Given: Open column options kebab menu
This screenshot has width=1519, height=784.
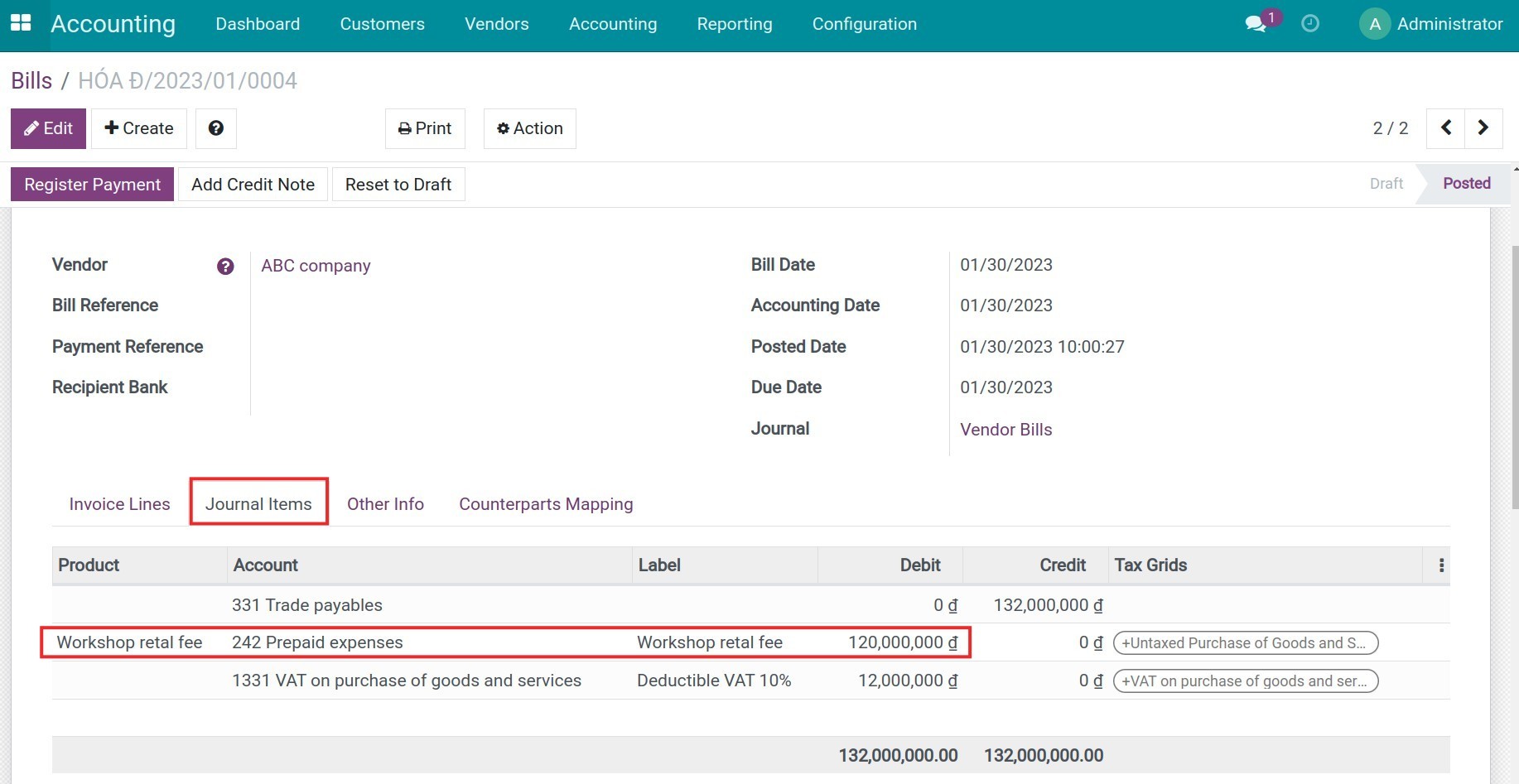Looking at the screenshot, I should pos(1441,565).
